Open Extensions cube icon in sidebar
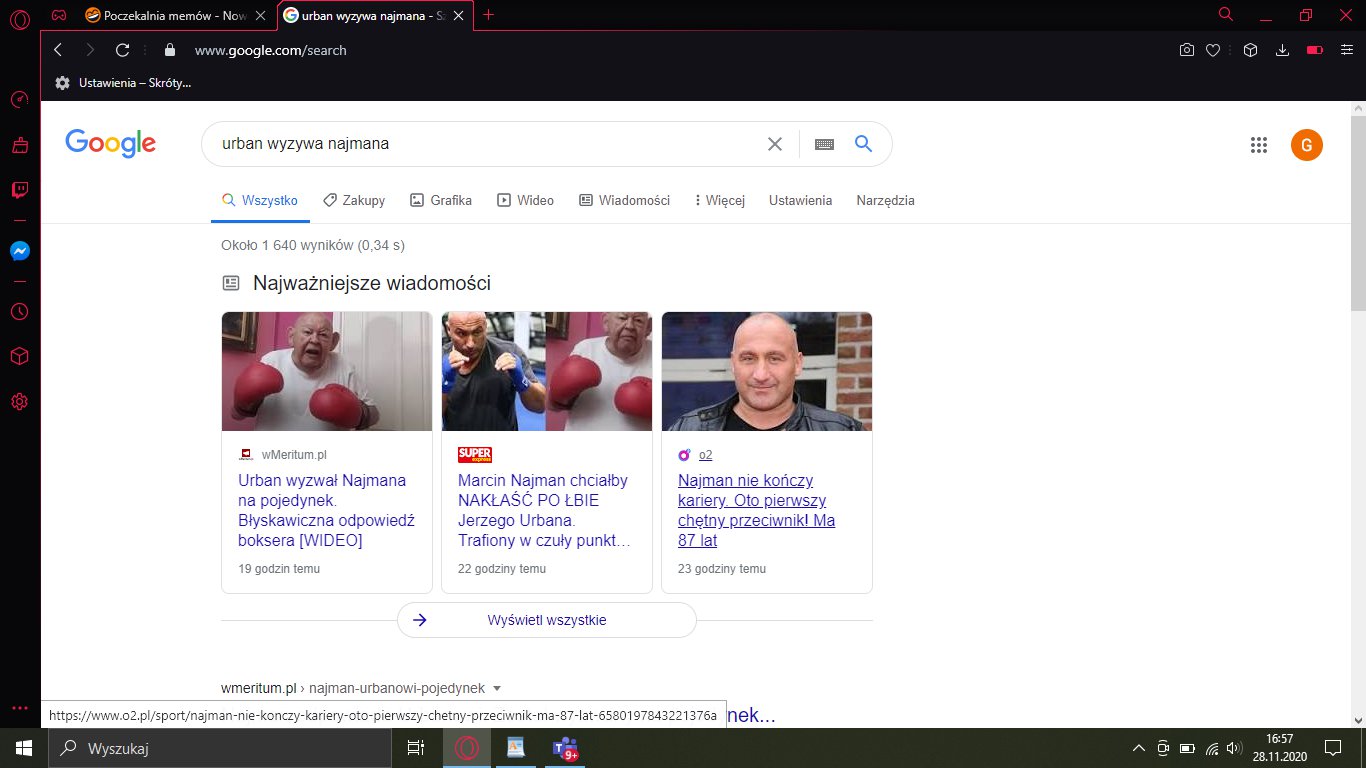Viewport: 1366px width, 768px height. coord(20,356)
